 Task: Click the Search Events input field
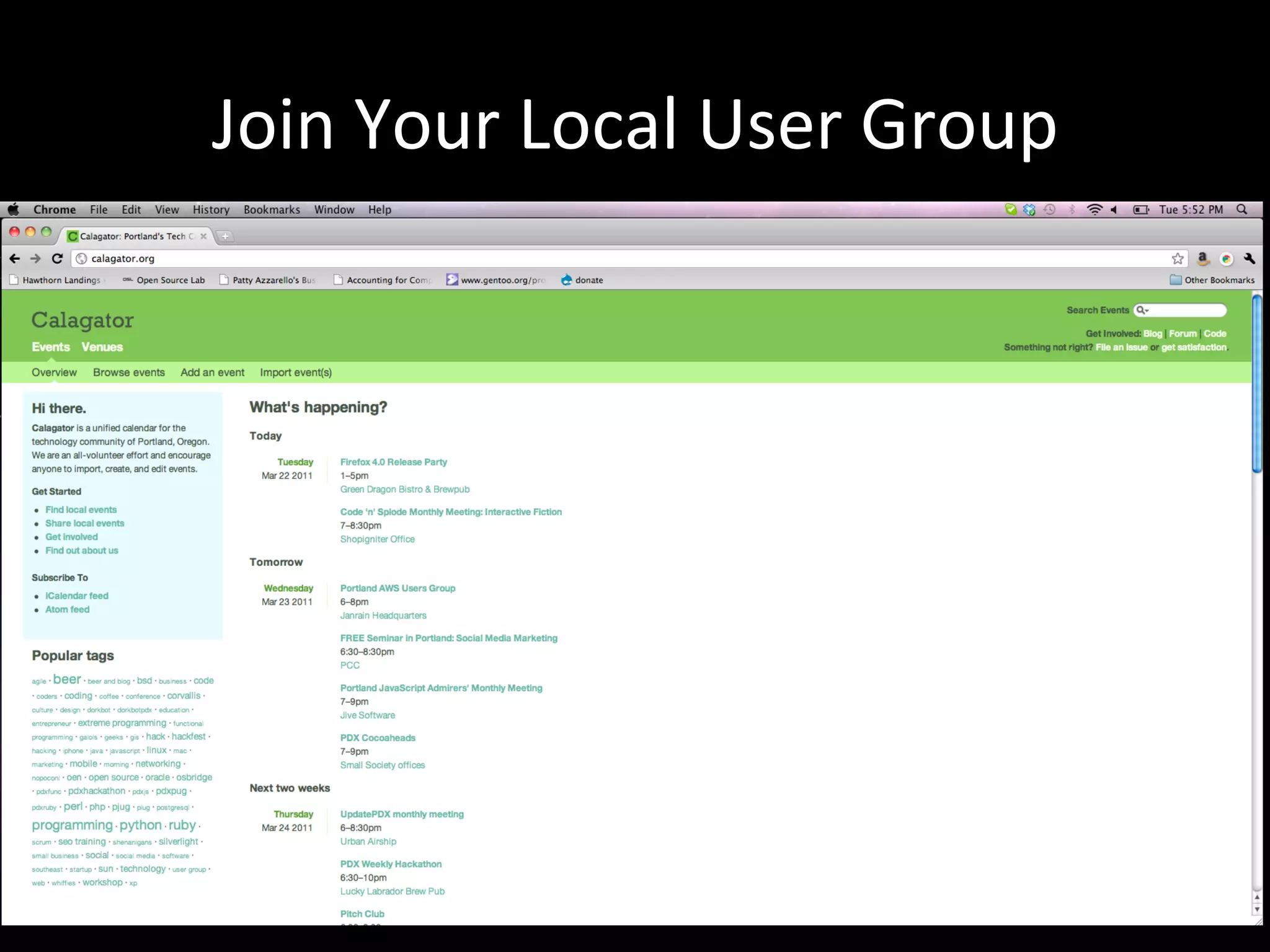pyautogui.click(x=1180, y=310)
